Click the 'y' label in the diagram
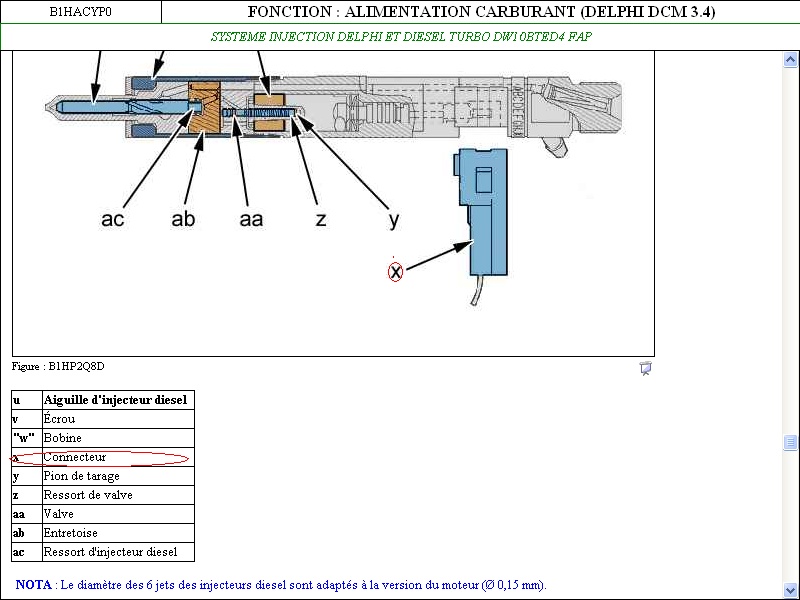The height and width of the screenshot is (600, 800). pos(394,221)
